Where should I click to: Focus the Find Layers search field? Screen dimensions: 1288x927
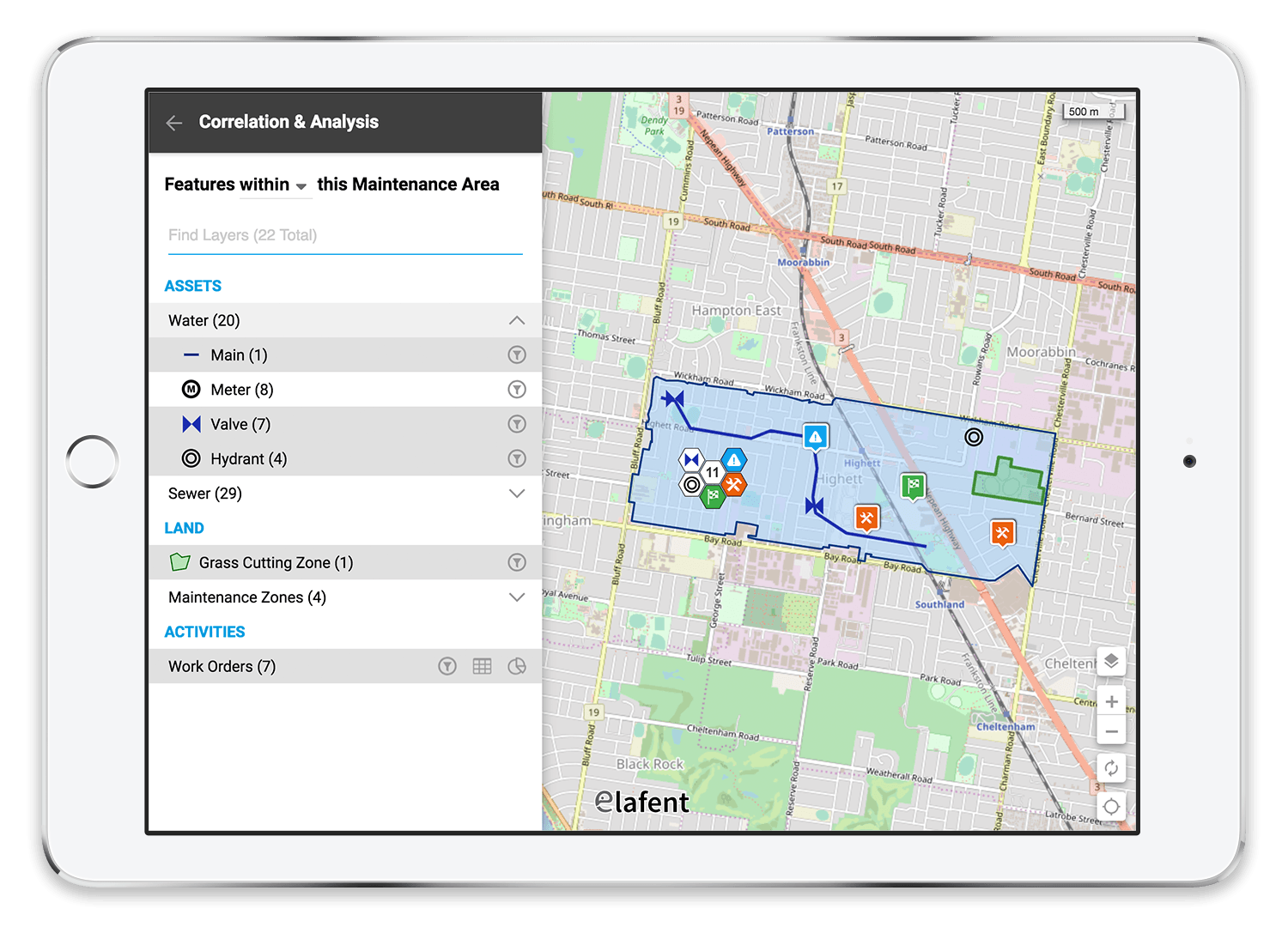point(345,235)
